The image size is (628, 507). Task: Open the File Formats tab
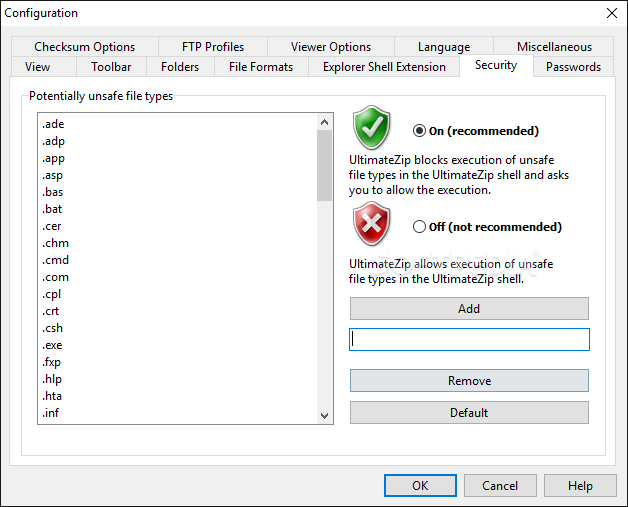pyautogui.click(x=261, y=66)
